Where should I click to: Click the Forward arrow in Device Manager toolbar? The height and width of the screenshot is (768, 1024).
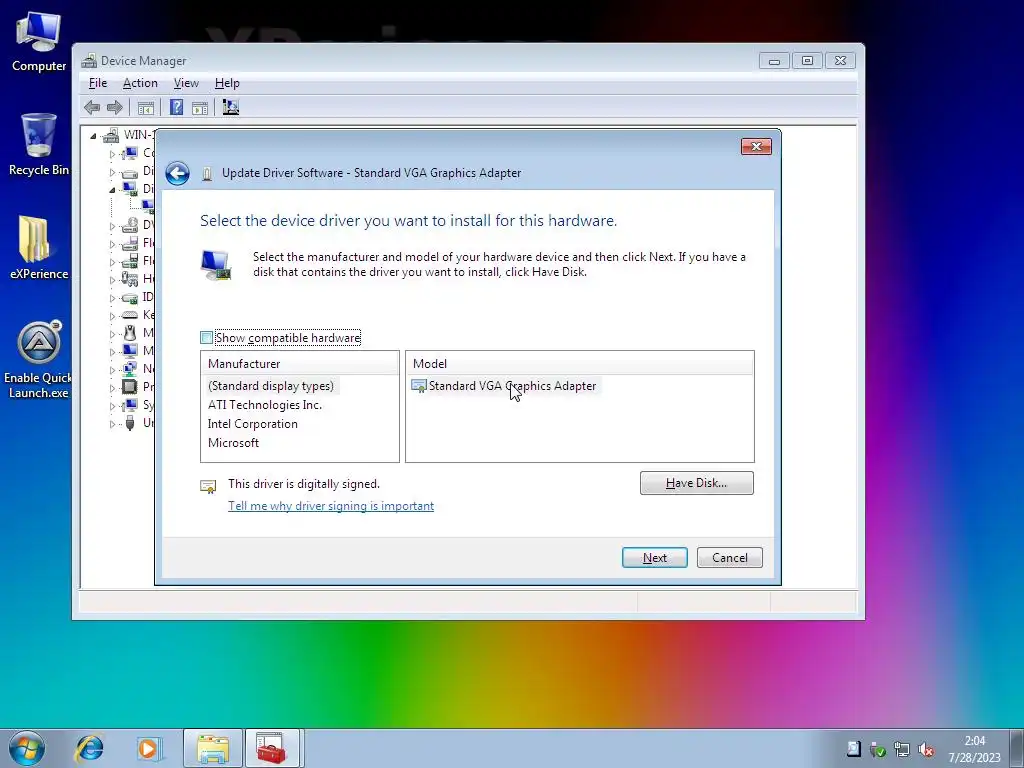[x=115, y=107]
